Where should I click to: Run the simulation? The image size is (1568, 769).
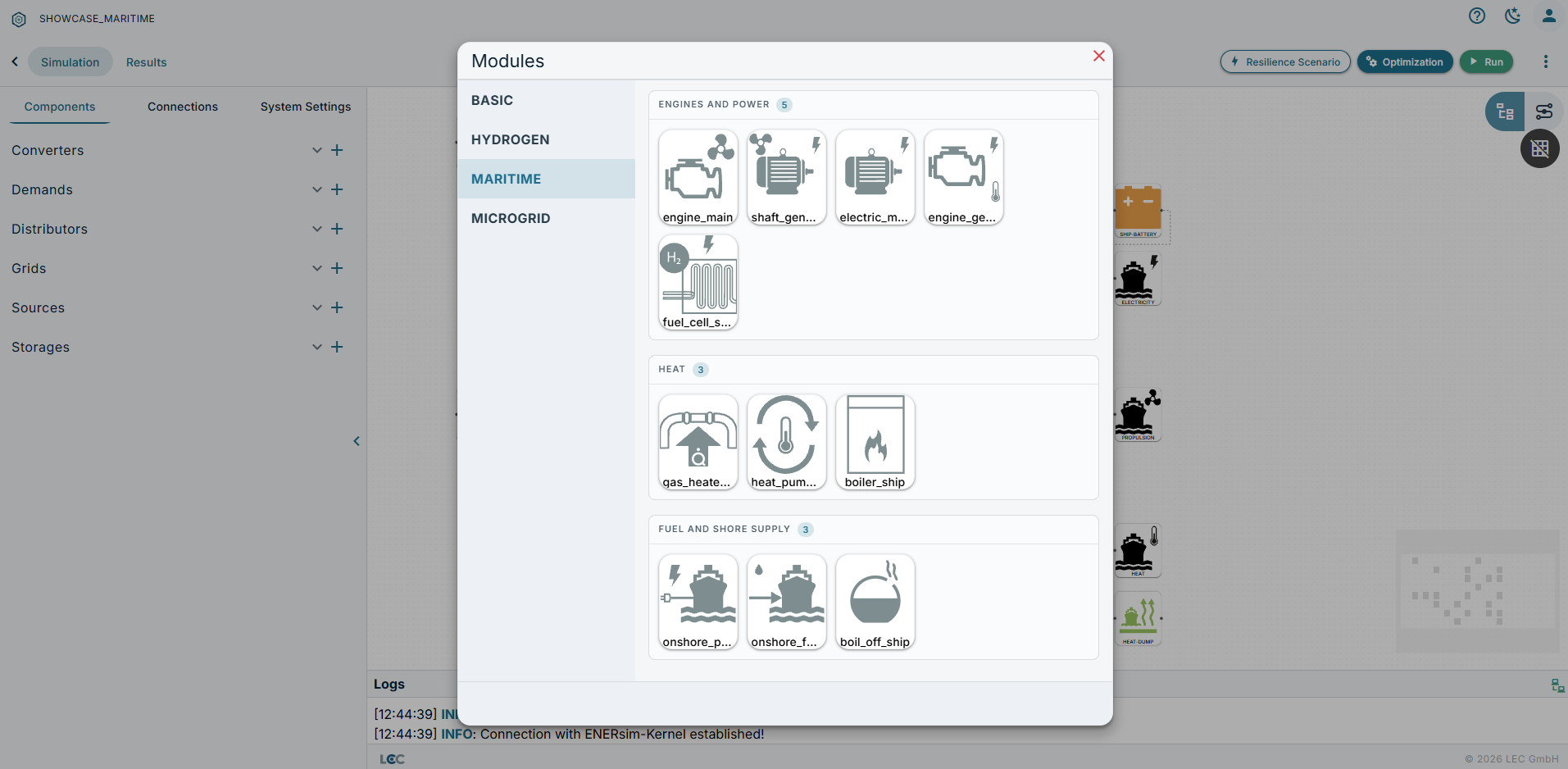[x=1486, y=61]
